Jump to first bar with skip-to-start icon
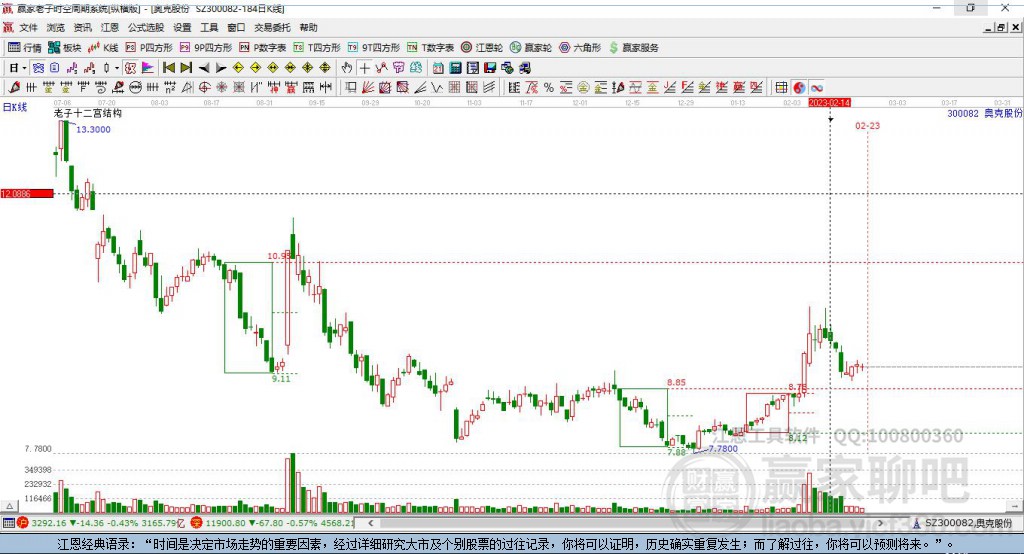Viewport: 1024px width, 554px height. click(168, 68)
